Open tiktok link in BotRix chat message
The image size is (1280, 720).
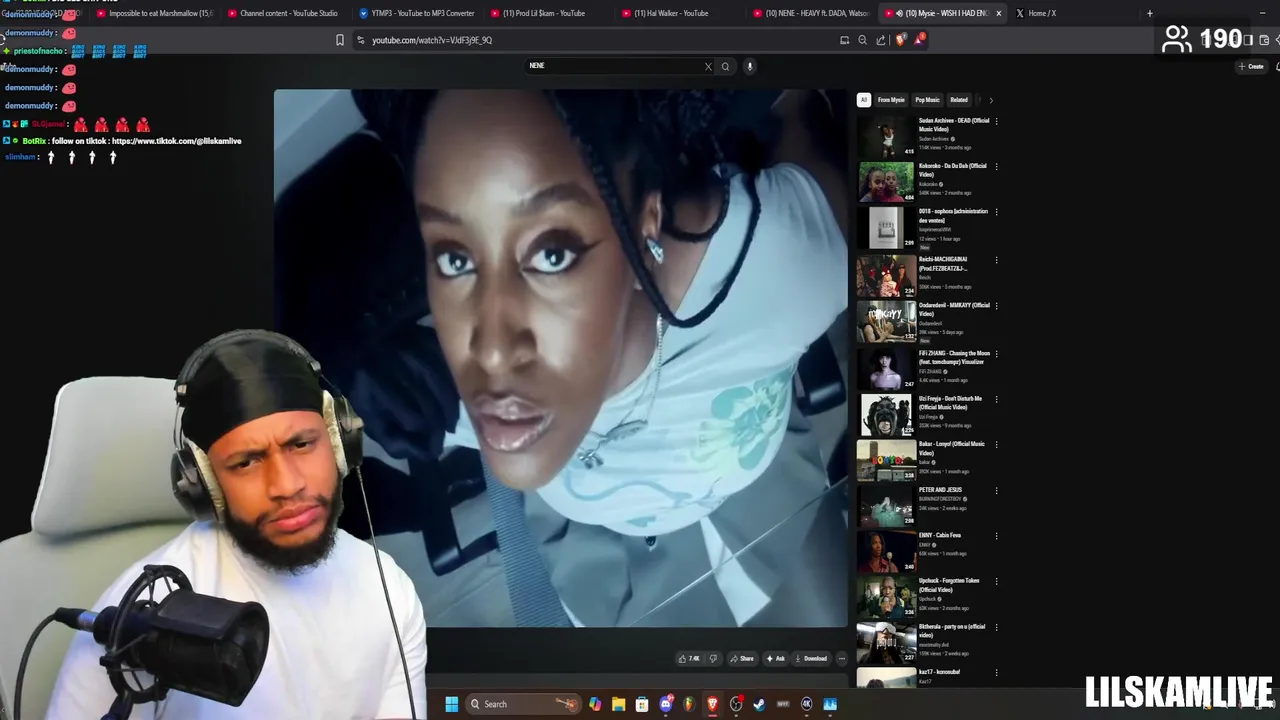tap(176, 141)
